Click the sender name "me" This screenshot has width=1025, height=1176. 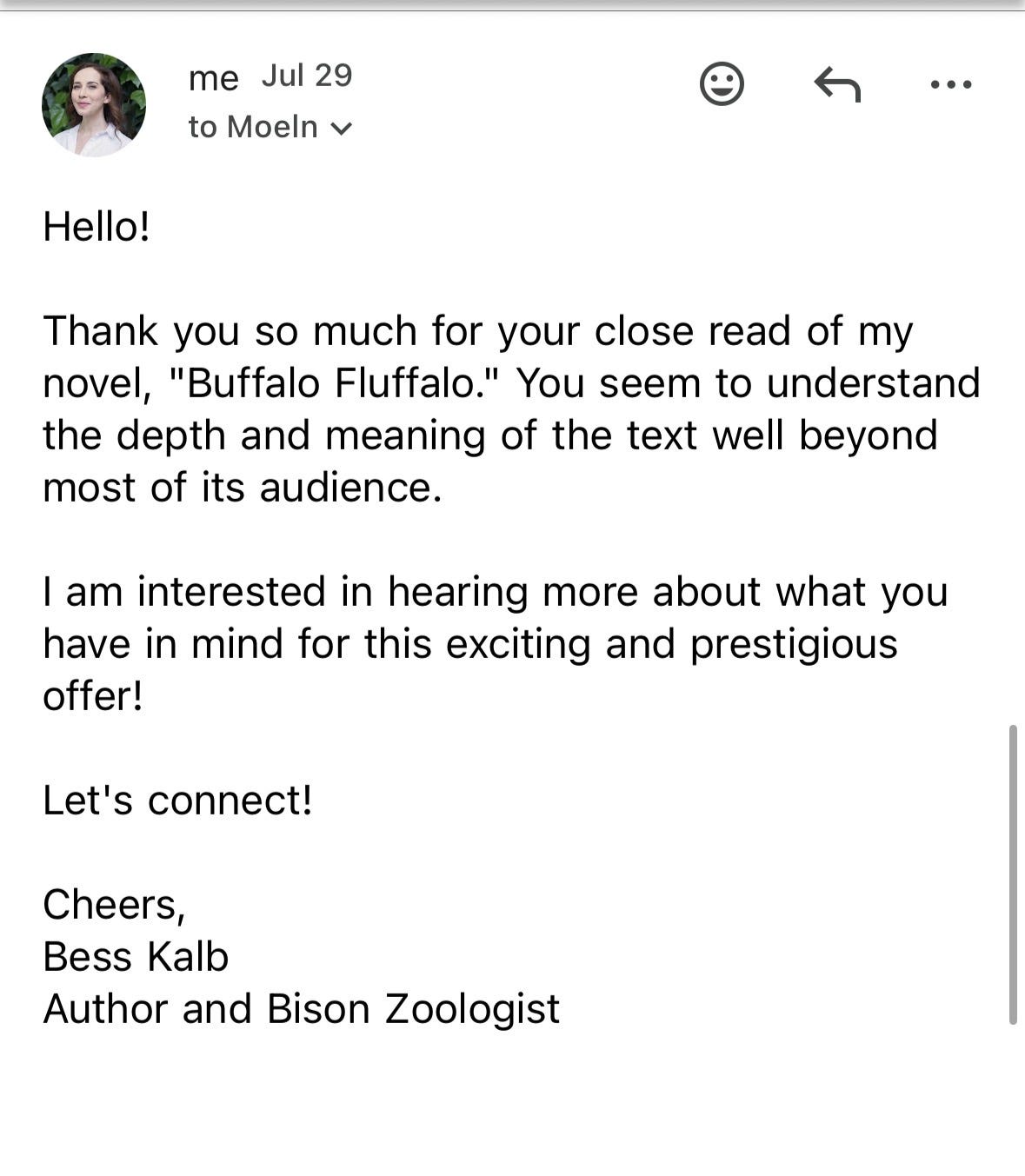[213, 78]
